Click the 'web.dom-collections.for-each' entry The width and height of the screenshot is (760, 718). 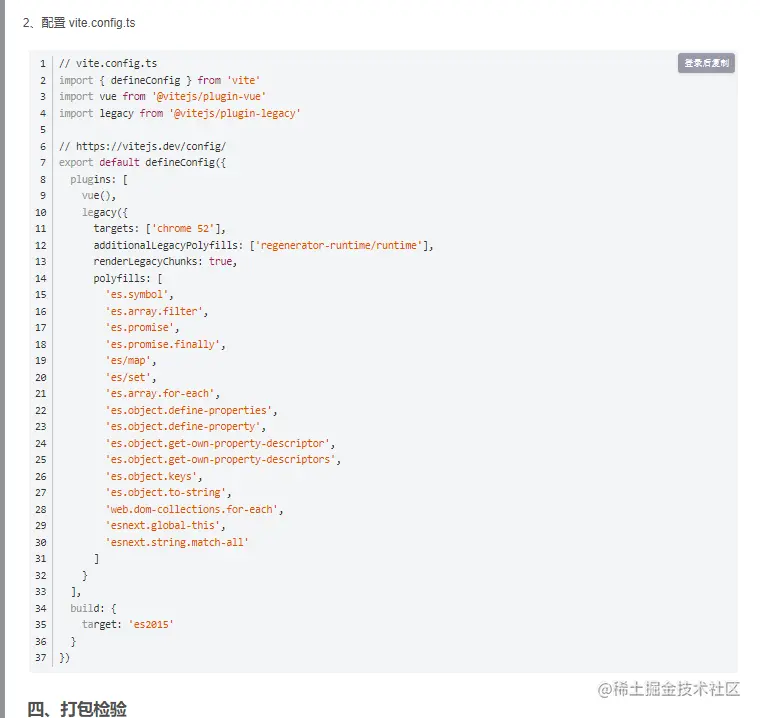[194, 509]
